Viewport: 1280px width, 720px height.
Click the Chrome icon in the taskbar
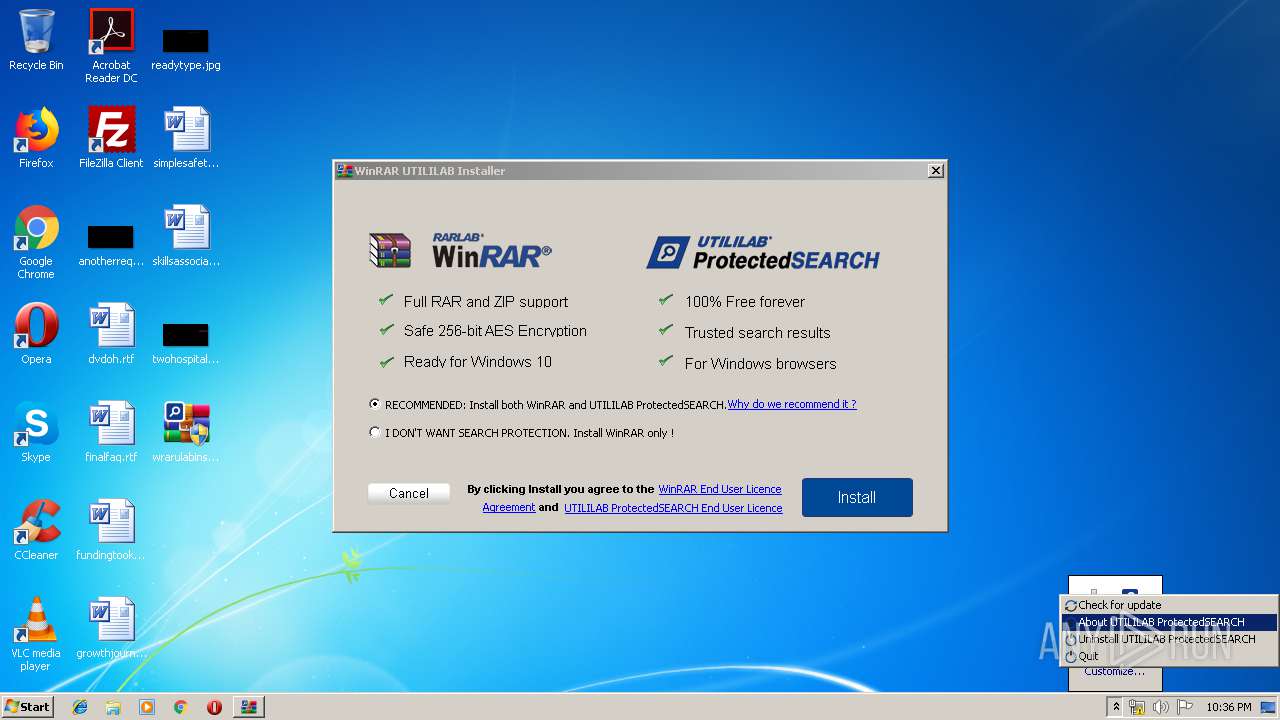(180, 707)
